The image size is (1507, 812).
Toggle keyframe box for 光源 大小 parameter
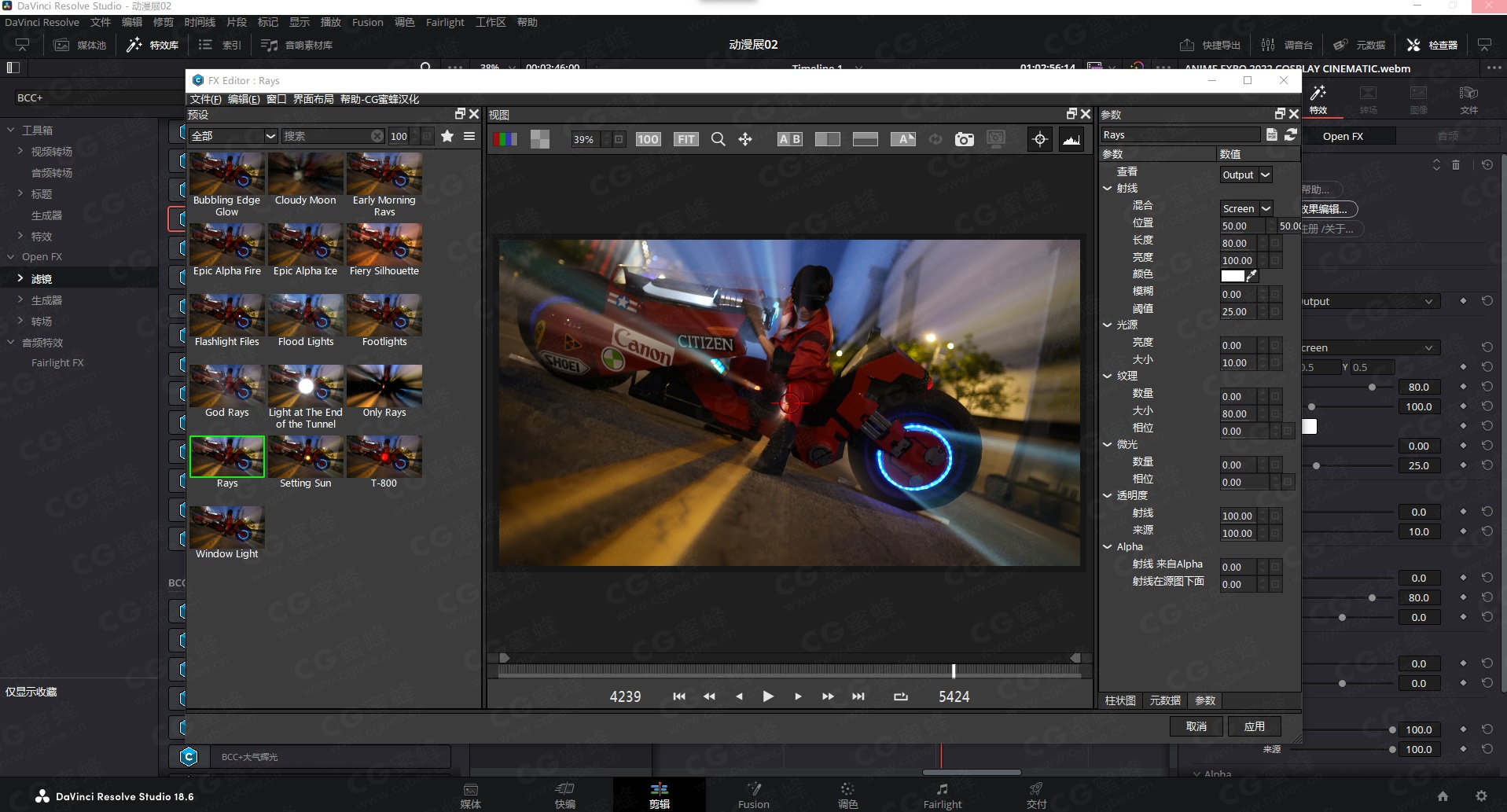(1275, 362)
